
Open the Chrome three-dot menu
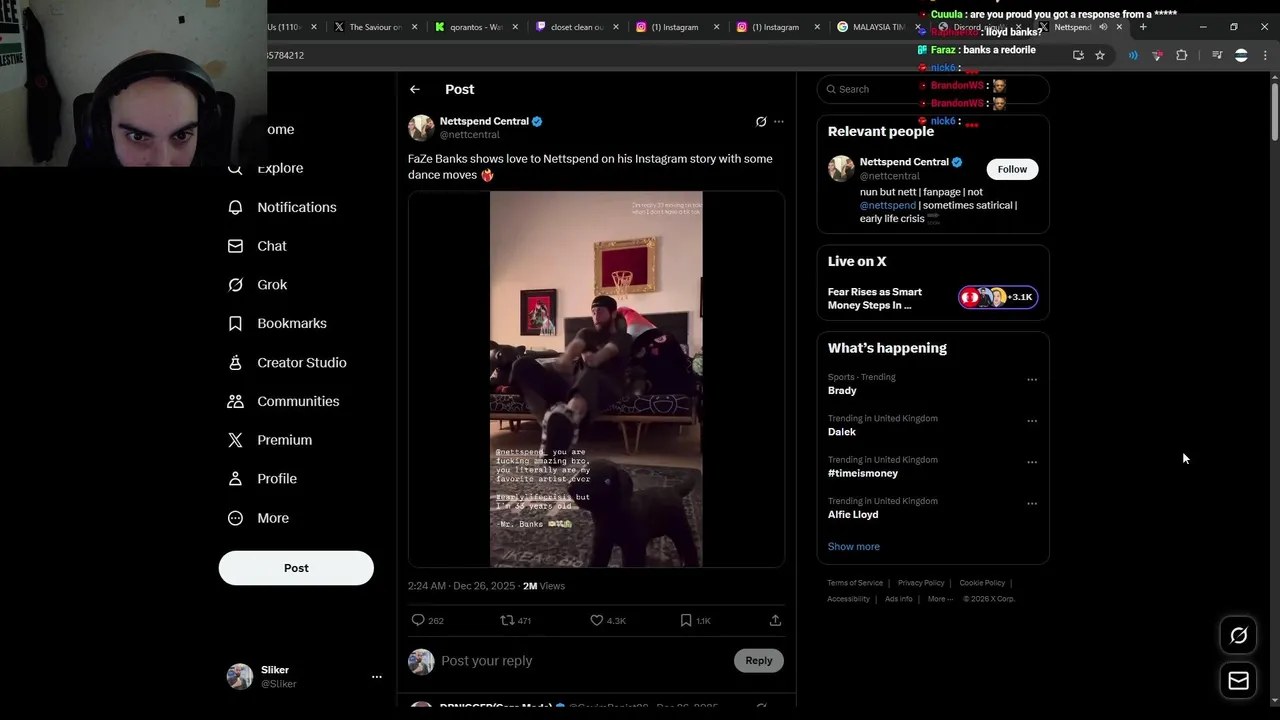pyautogui.click(x=1265, y=55)
